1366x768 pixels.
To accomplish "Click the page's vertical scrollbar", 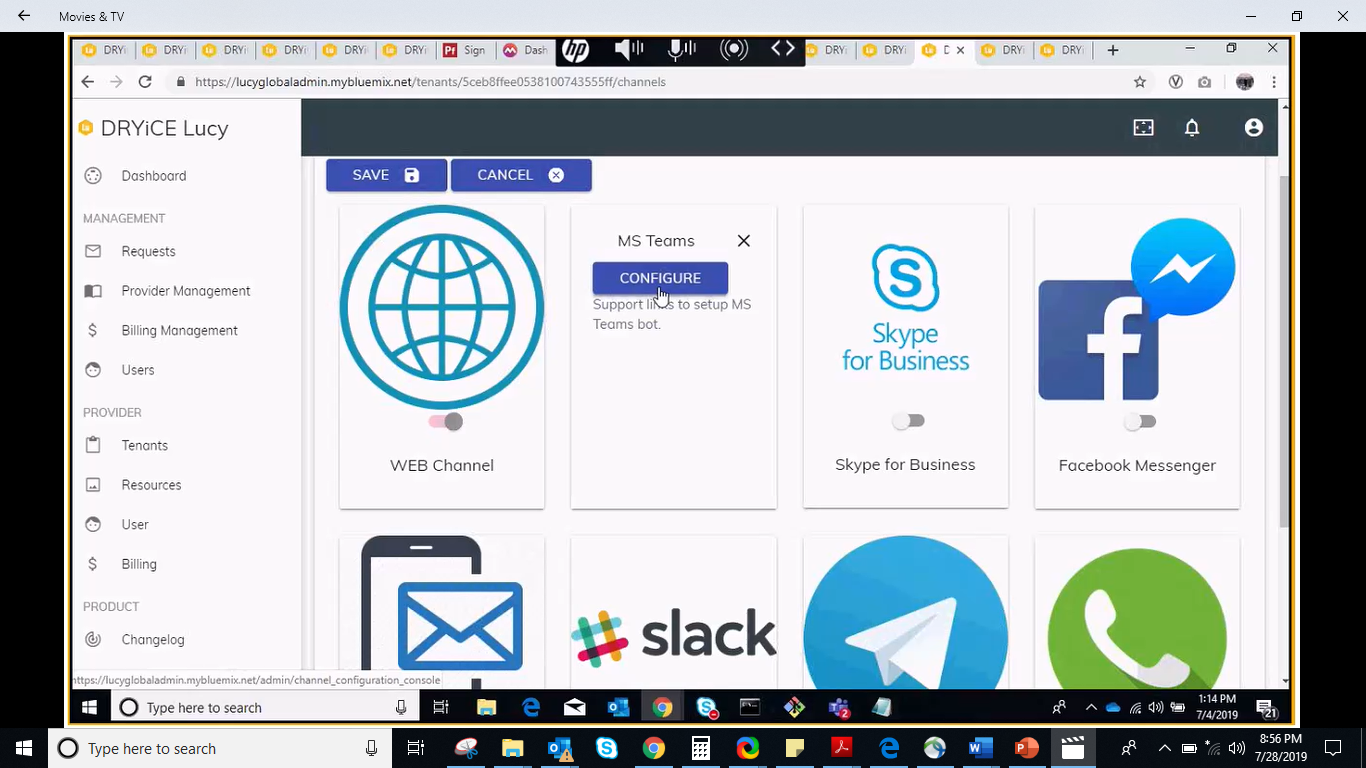I will pyautogui.click(x=1285, y=350).
